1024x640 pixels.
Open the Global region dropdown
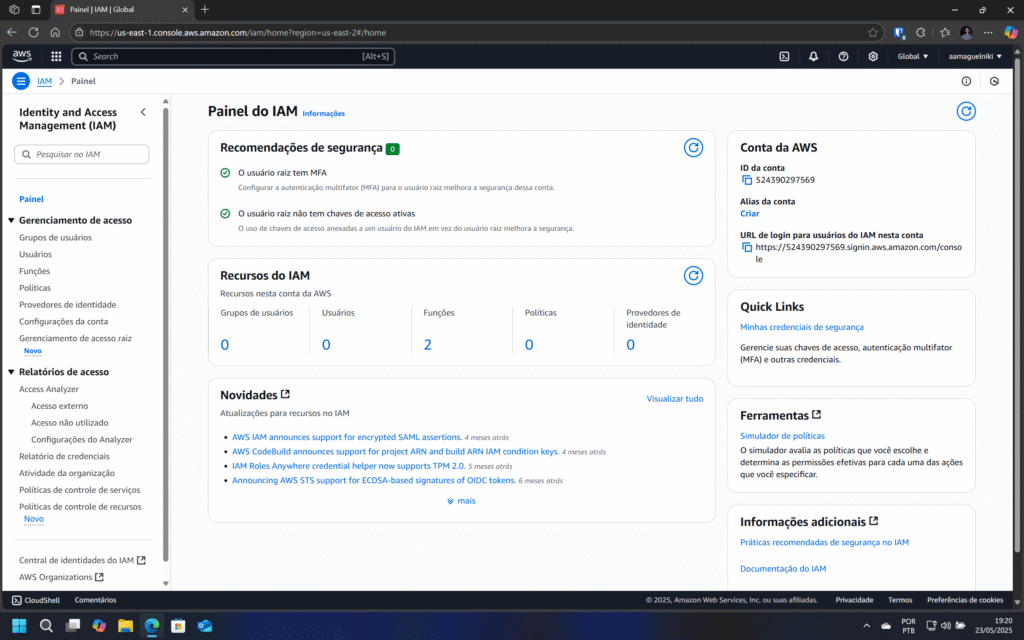[x=912, y=57]
